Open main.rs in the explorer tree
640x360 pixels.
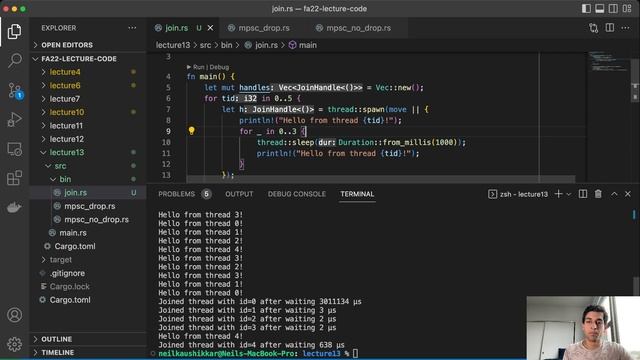click(88, 233)
